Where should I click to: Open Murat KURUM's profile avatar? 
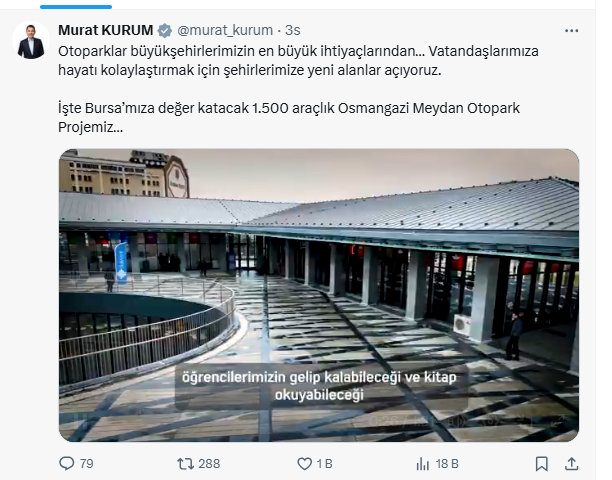[x=31, y=41]
